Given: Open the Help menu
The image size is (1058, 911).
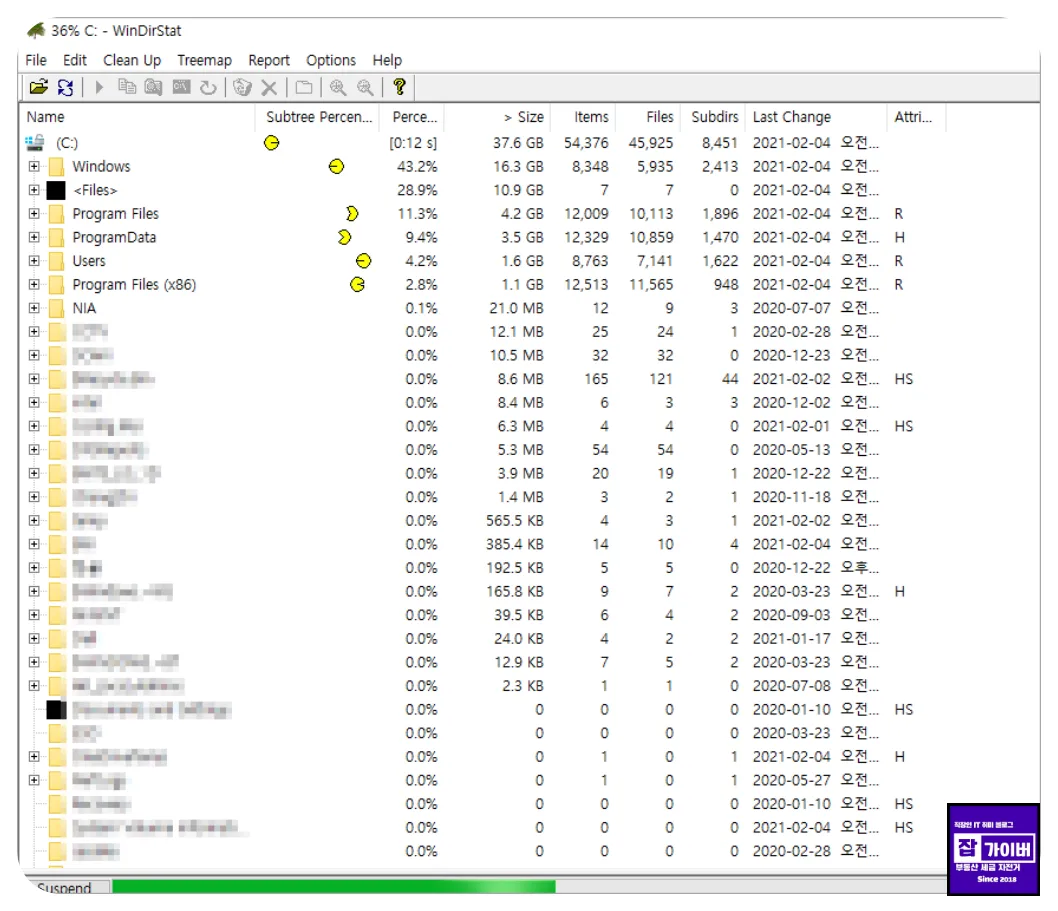Looking at the screenshot, I should [x=387, y=60].
